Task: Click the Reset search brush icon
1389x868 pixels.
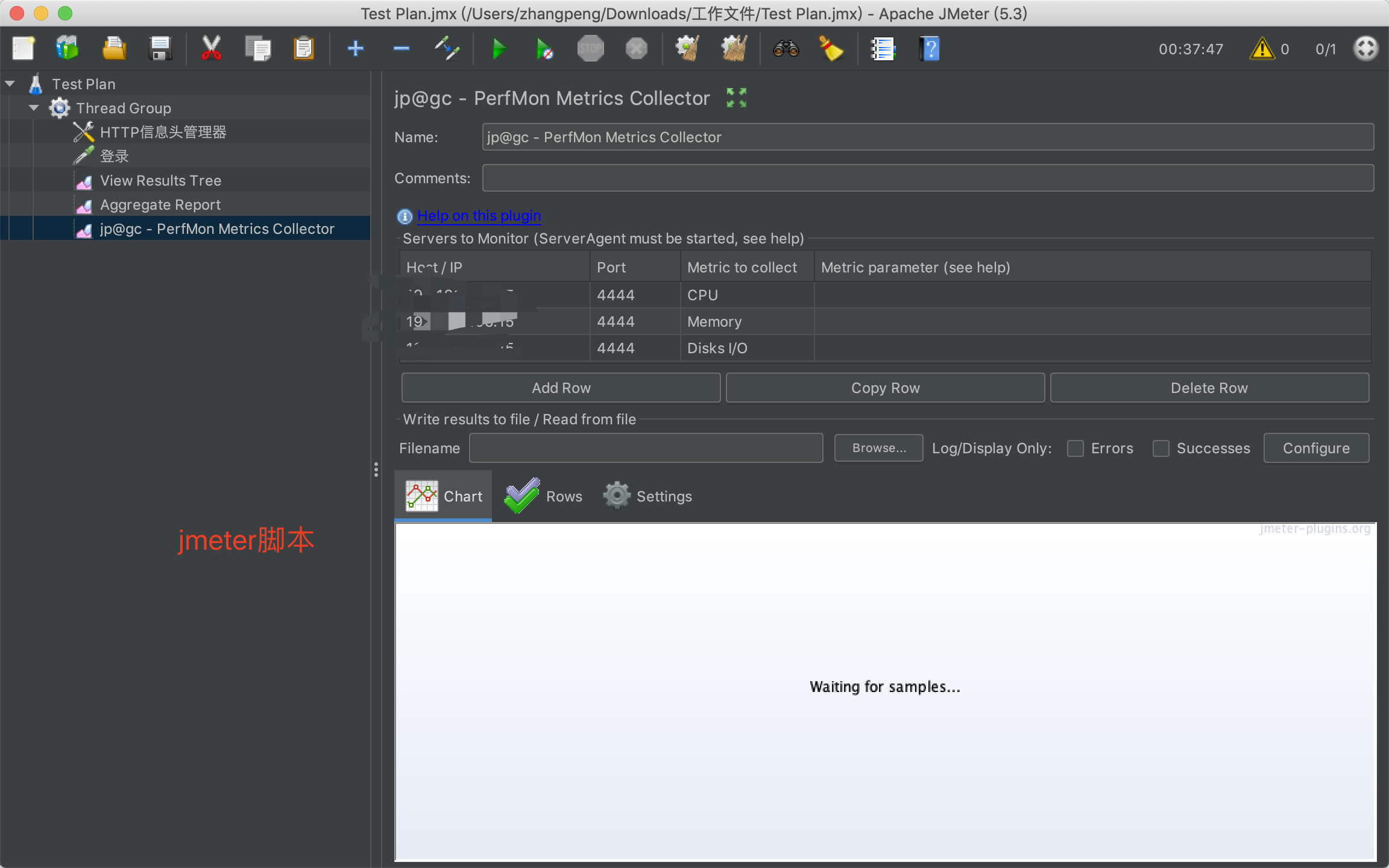Action: coord(831,49)
